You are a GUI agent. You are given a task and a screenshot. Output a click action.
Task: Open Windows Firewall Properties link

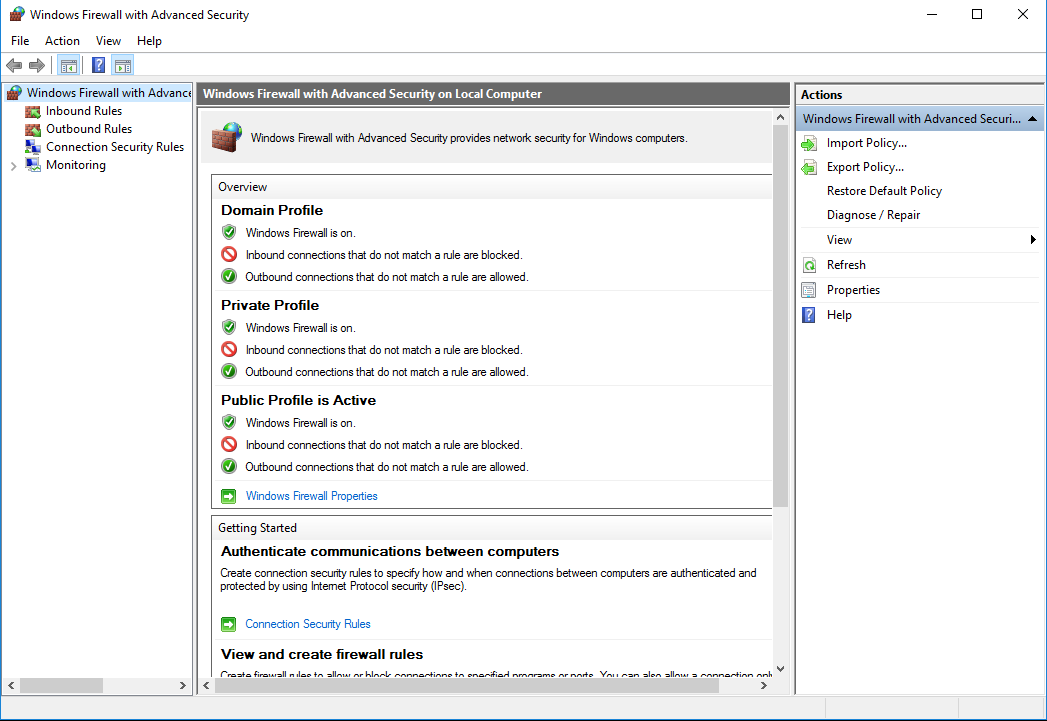point(311,495)
